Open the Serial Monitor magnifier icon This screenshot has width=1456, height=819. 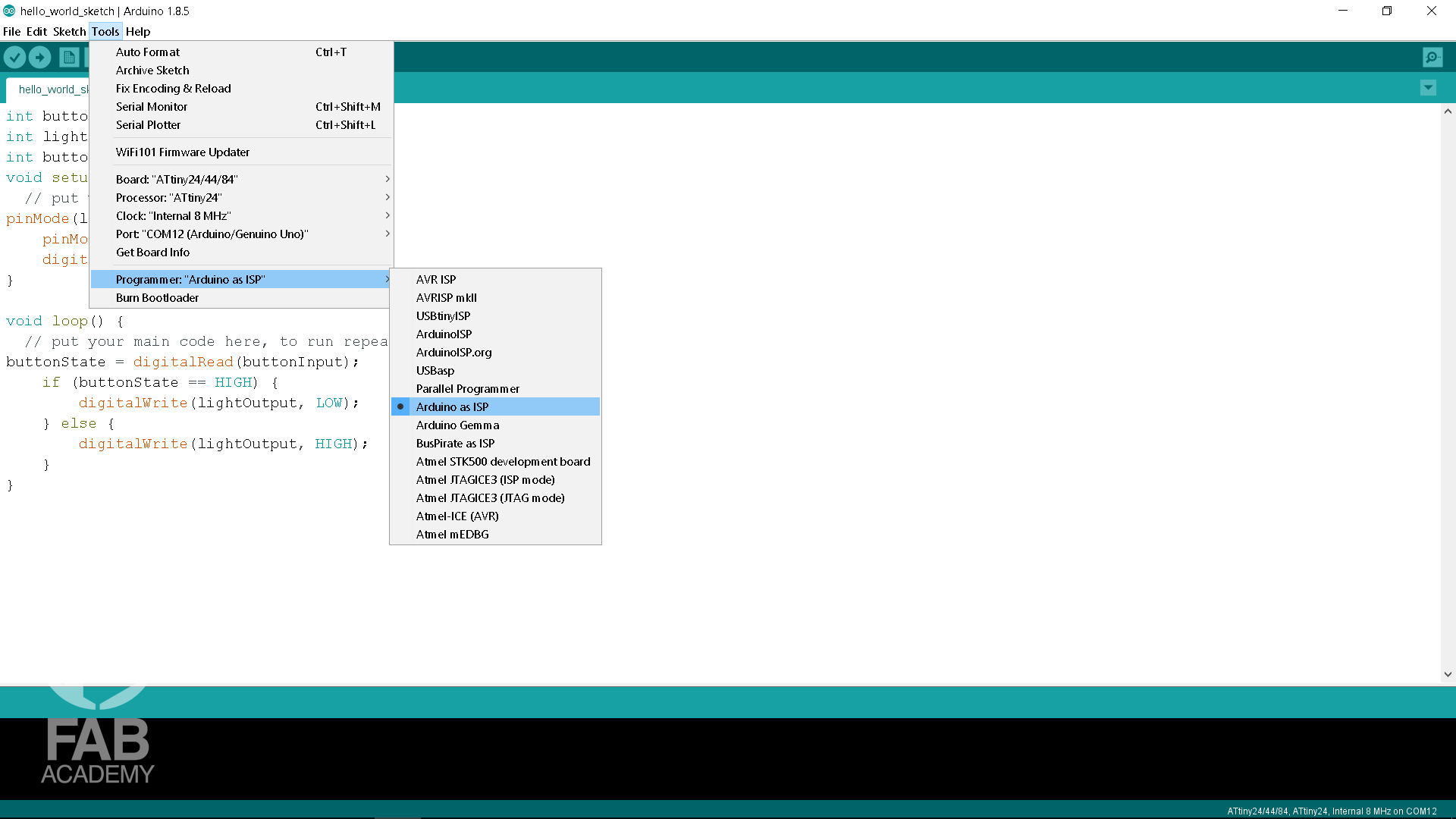tap(1432, 57)
